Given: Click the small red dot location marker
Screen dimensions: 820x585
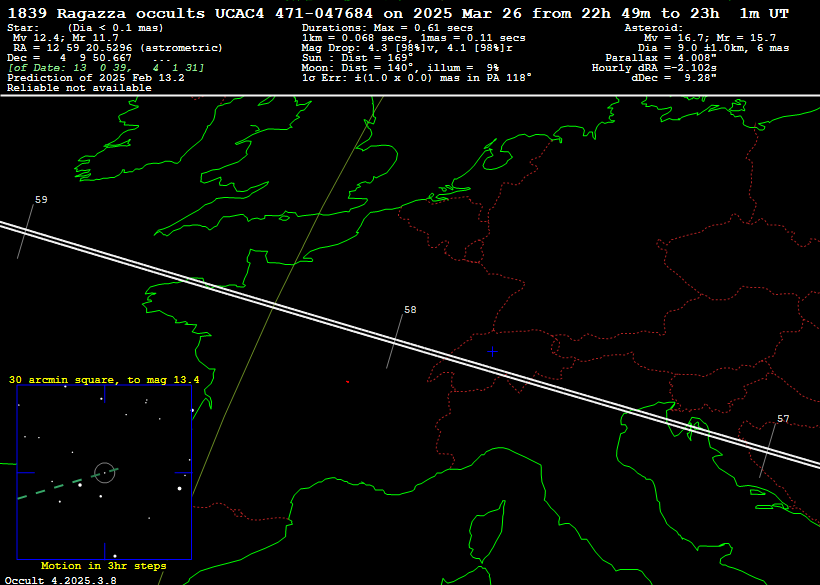Looking at the screenshot, I should tap(347, 382).
